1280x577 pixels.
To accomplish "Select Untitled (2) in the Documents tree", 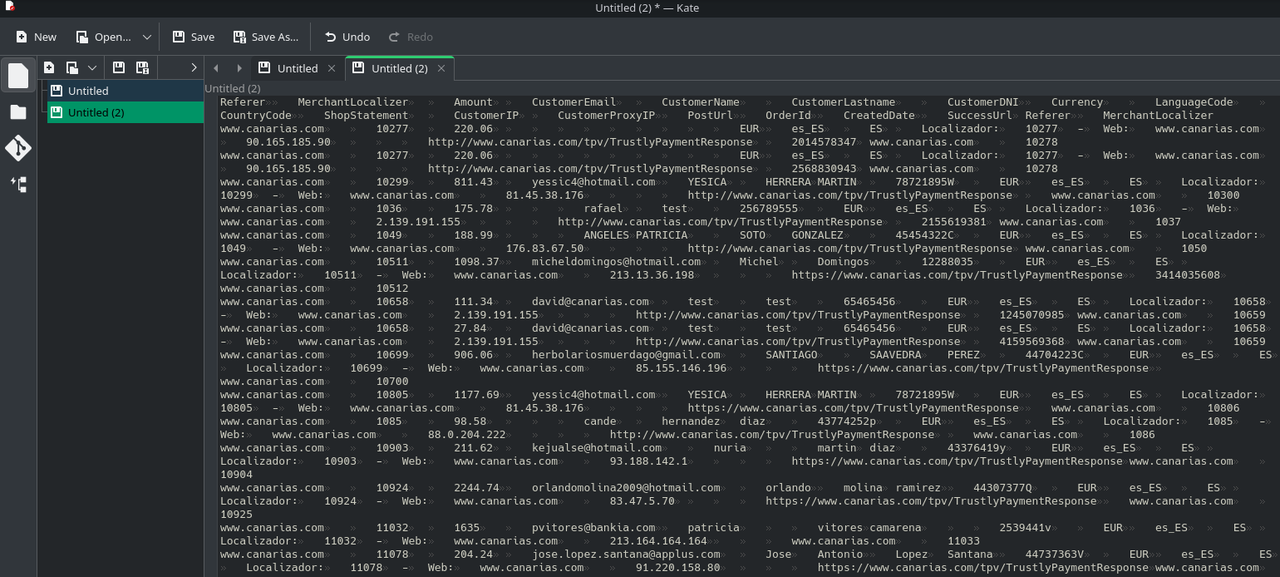I will tap(125, 113).
